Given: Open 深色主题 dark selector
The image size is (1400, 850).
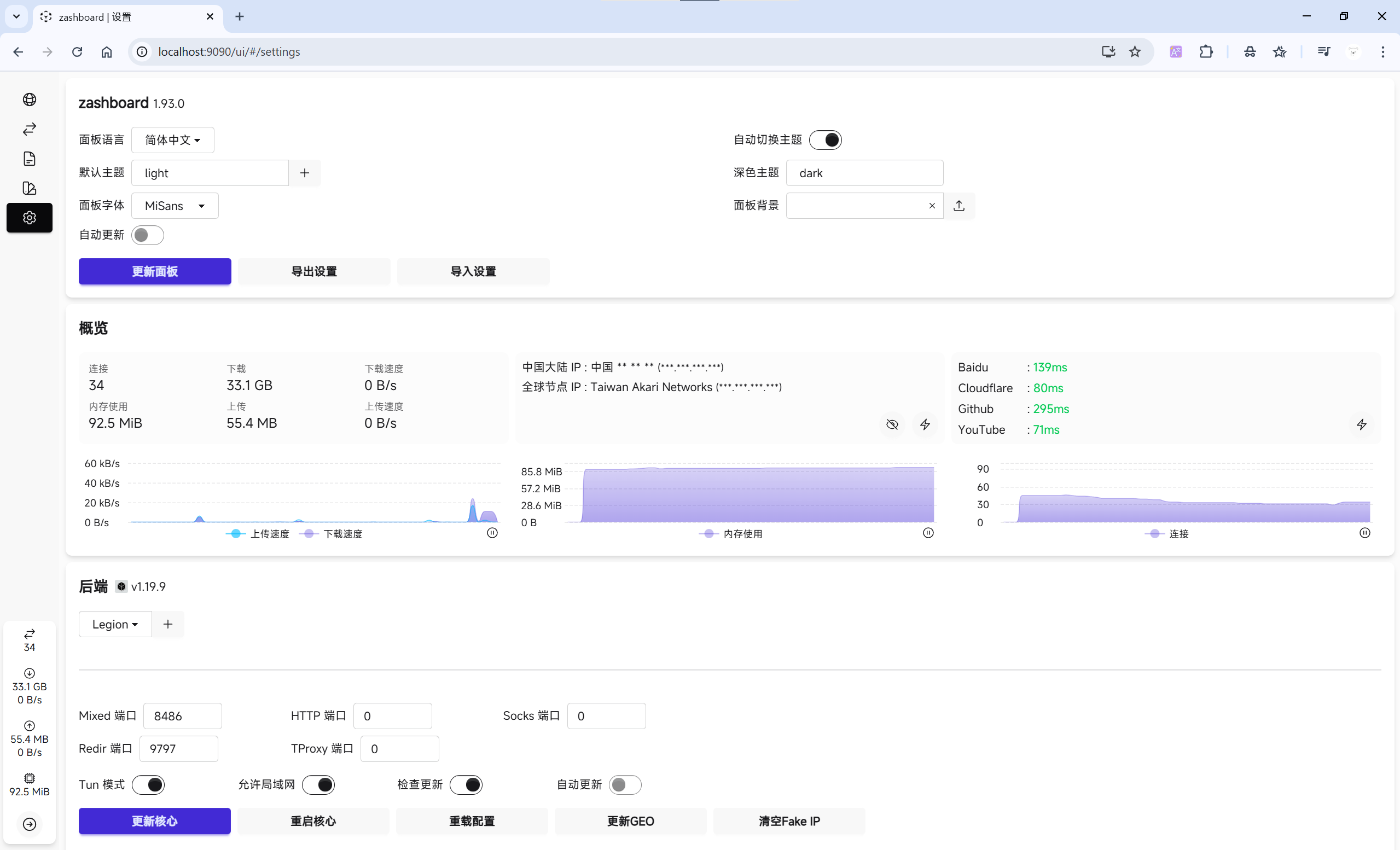Looking at the screenshot, I should 865,173.
